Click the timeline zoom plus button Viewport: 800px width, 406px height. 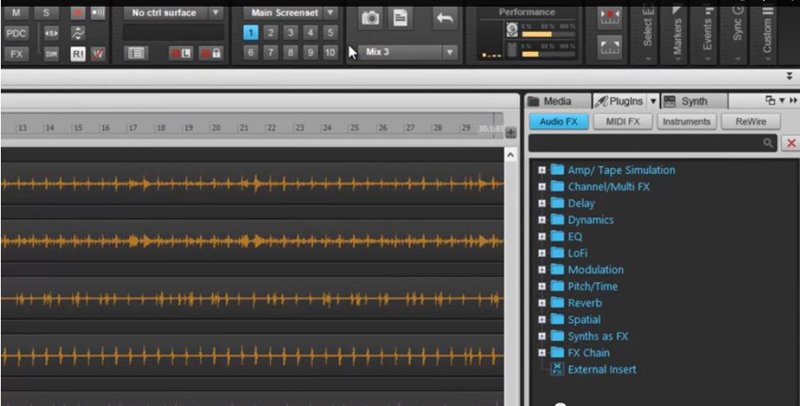510,133
